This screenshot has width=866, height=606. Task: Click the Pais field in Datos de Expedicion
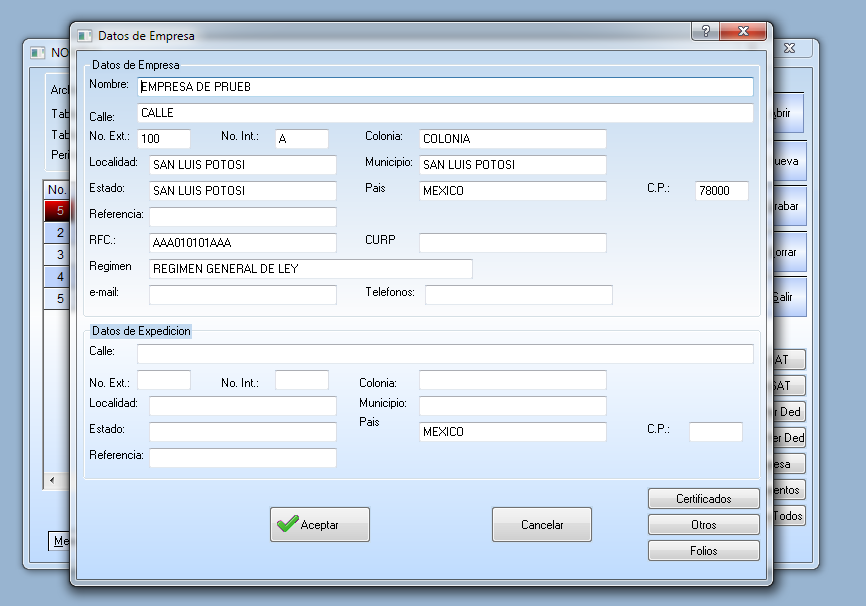coord(512,432)
